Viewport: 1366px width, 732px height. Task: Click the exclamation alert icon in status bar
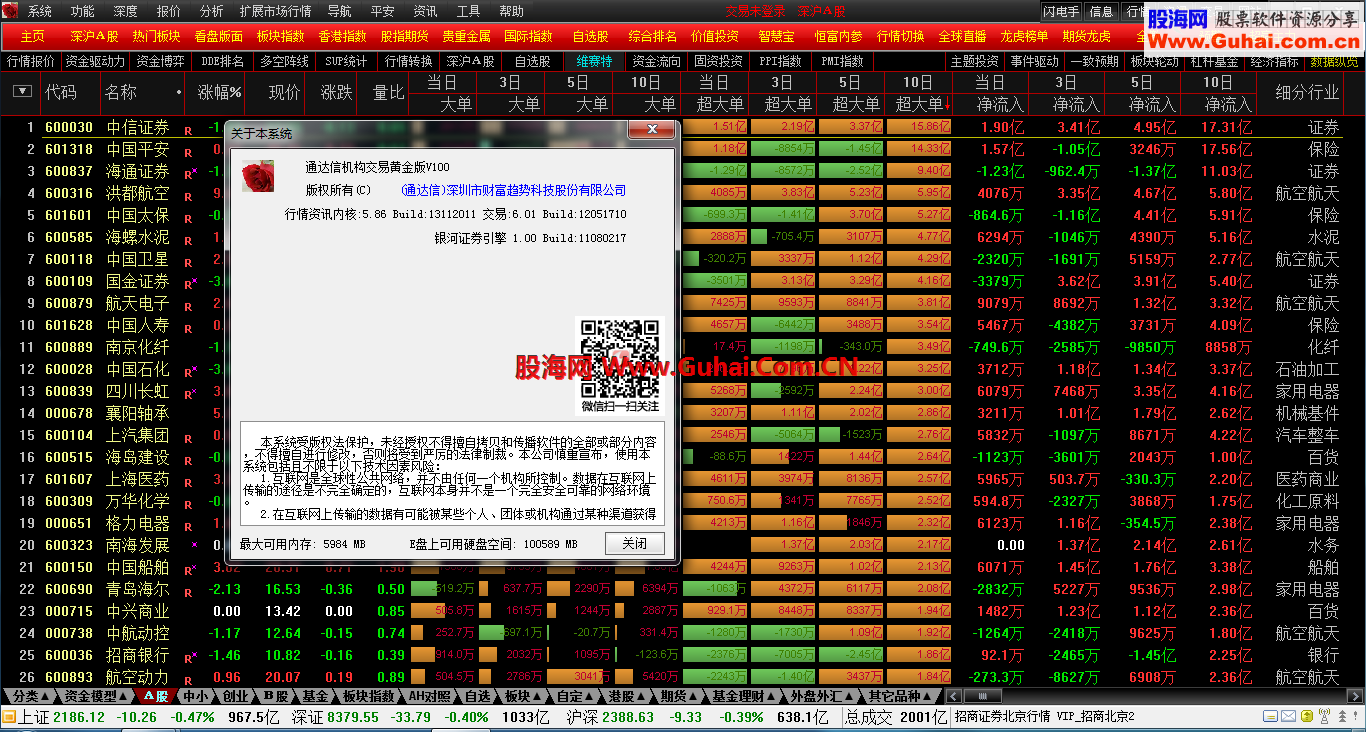pos(1355,717)
